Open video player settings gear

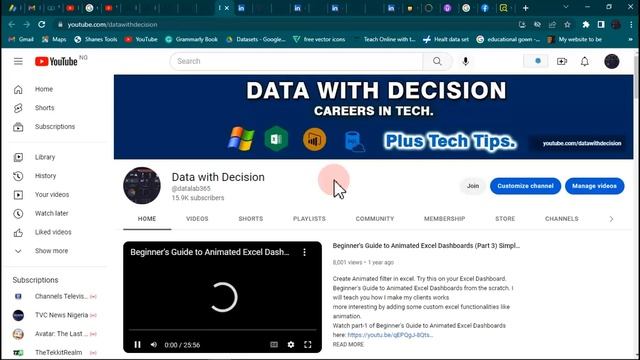[291, 345]
